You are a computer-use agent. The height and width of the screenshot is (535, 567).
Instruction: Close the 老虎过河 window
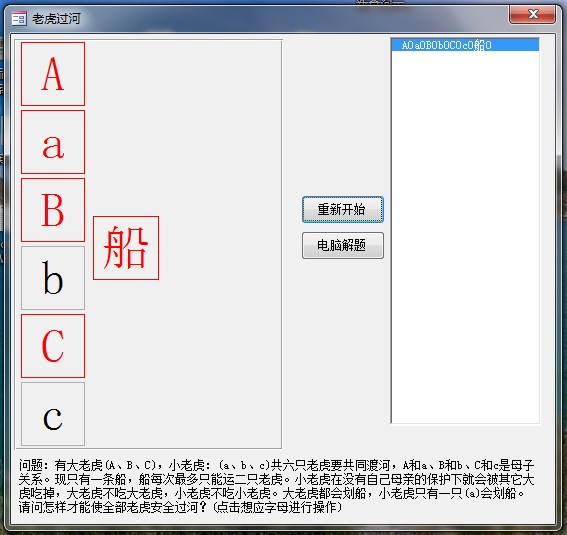click(532, 14)
